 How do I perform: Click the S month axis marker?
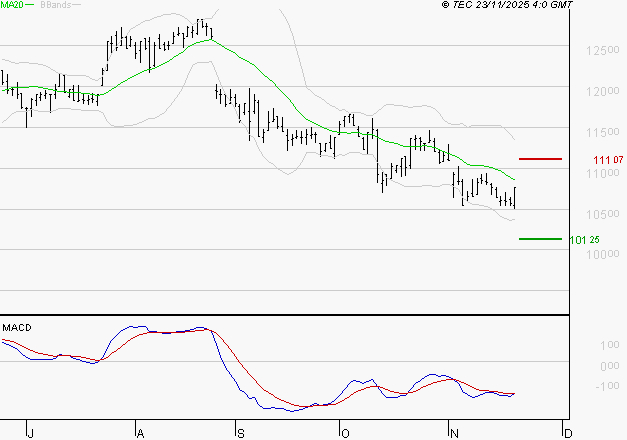click(240, 434)
